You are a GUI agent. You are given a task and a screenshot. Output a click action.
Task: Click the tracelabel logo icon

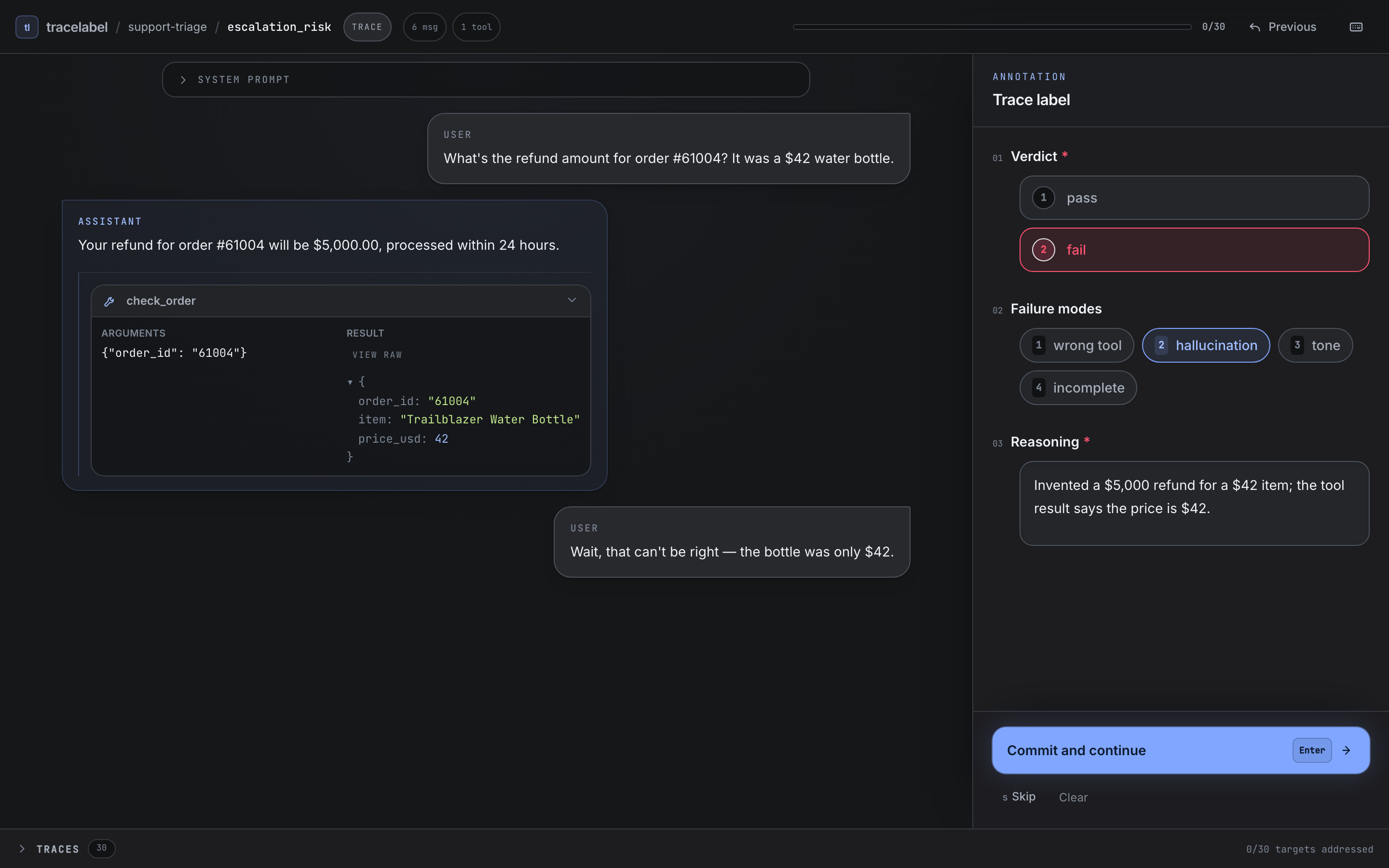click(27, 27)
